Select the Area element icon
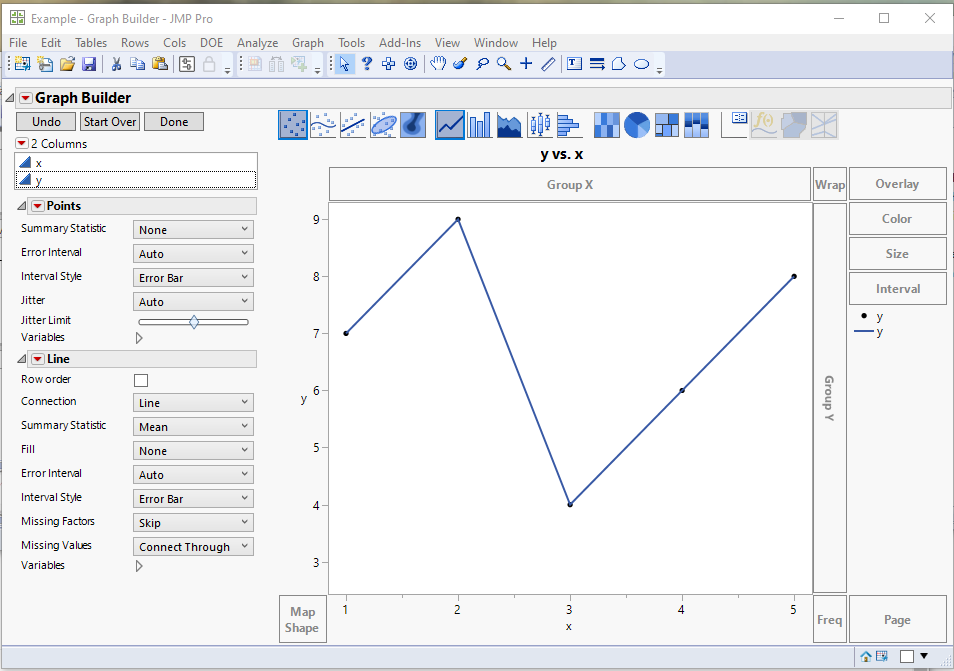This screenshot has width=954, height=671. [509, 124]
